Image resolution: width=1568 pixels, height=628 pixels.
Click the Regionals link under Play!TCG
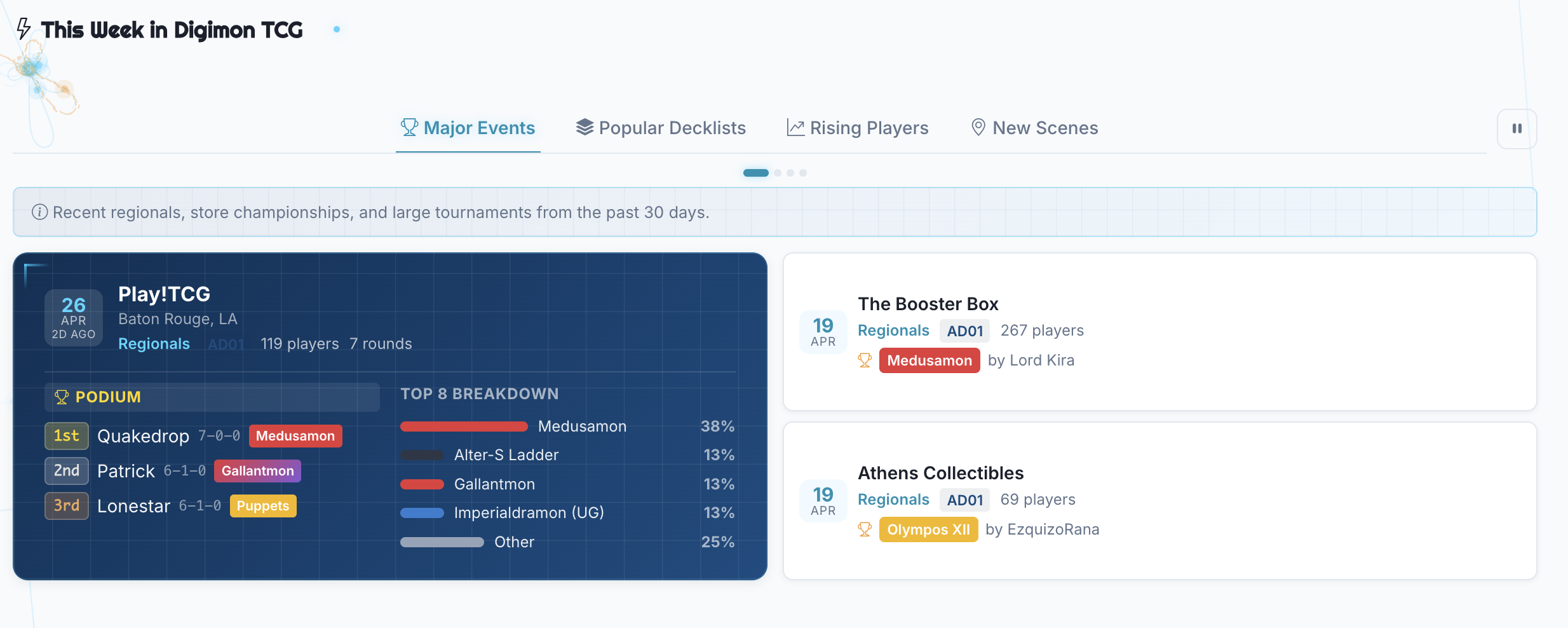154,344
